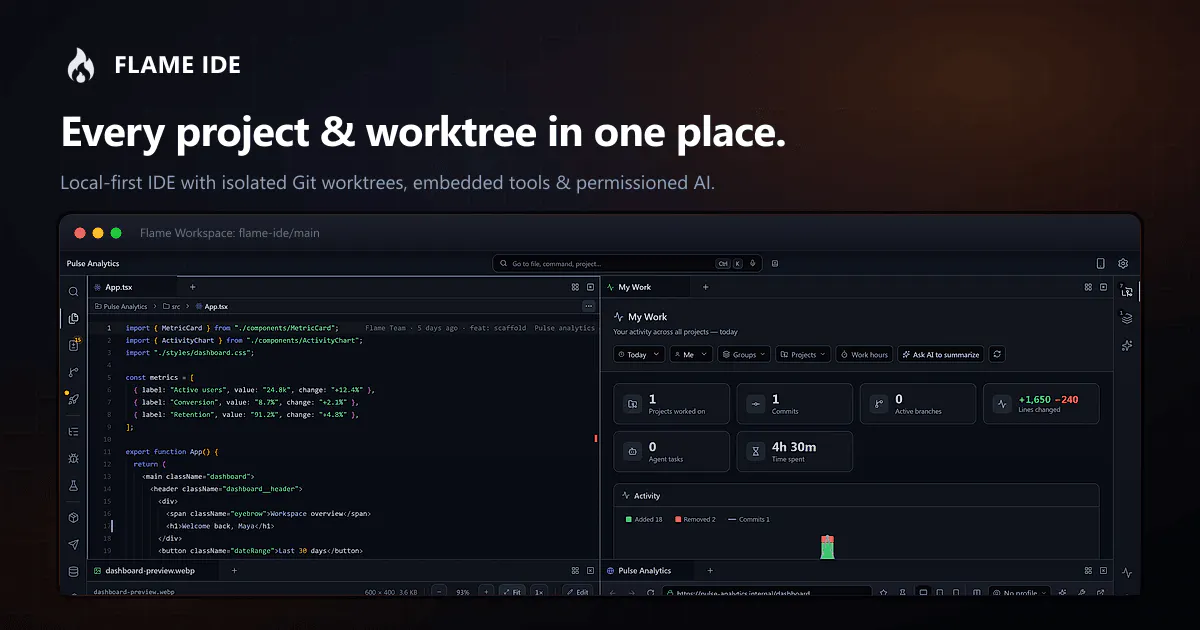Click the Lines changed stat card
Viewport: 1200px width, 630px height.
(1041, 404)
